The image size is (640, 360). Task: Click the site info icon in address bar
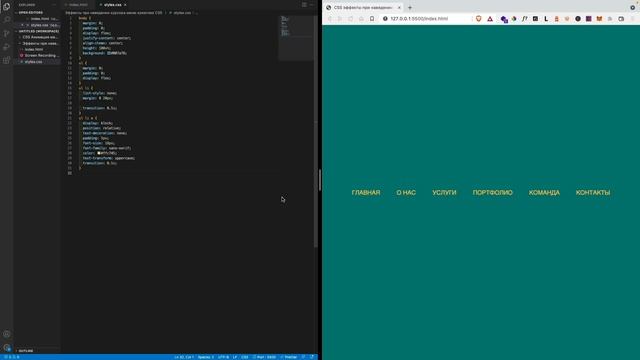(x=385, y=19)
